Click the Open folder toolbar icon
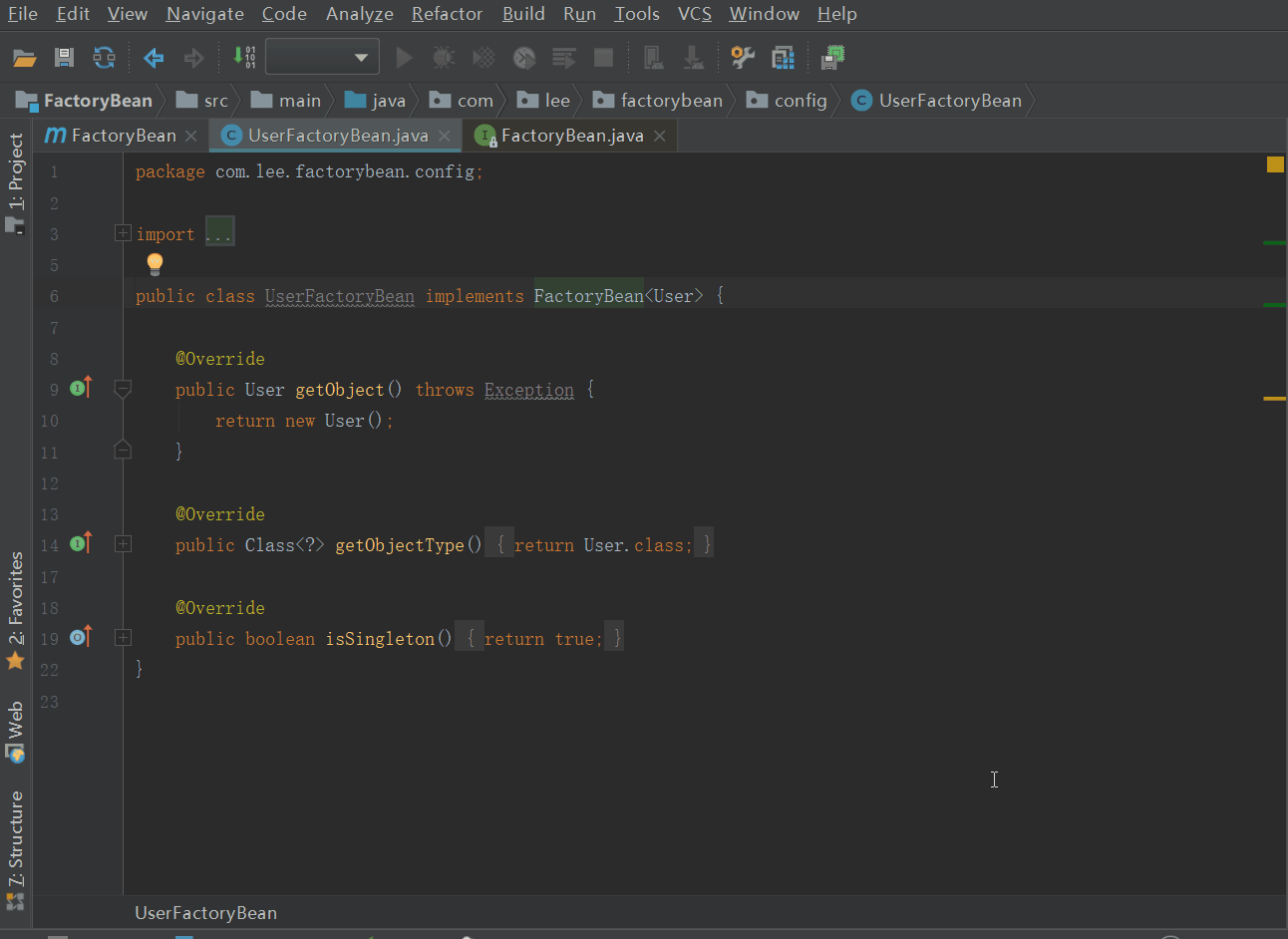The width and height of the screenshot is (1288, 939). [24, 58]
